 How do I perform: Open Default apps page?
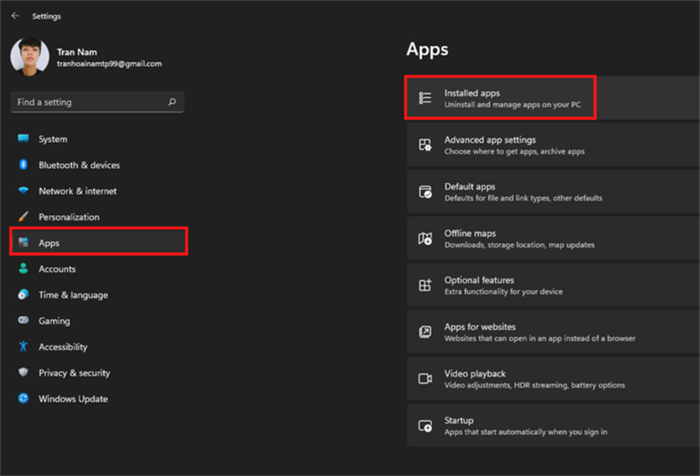[554, 192]
